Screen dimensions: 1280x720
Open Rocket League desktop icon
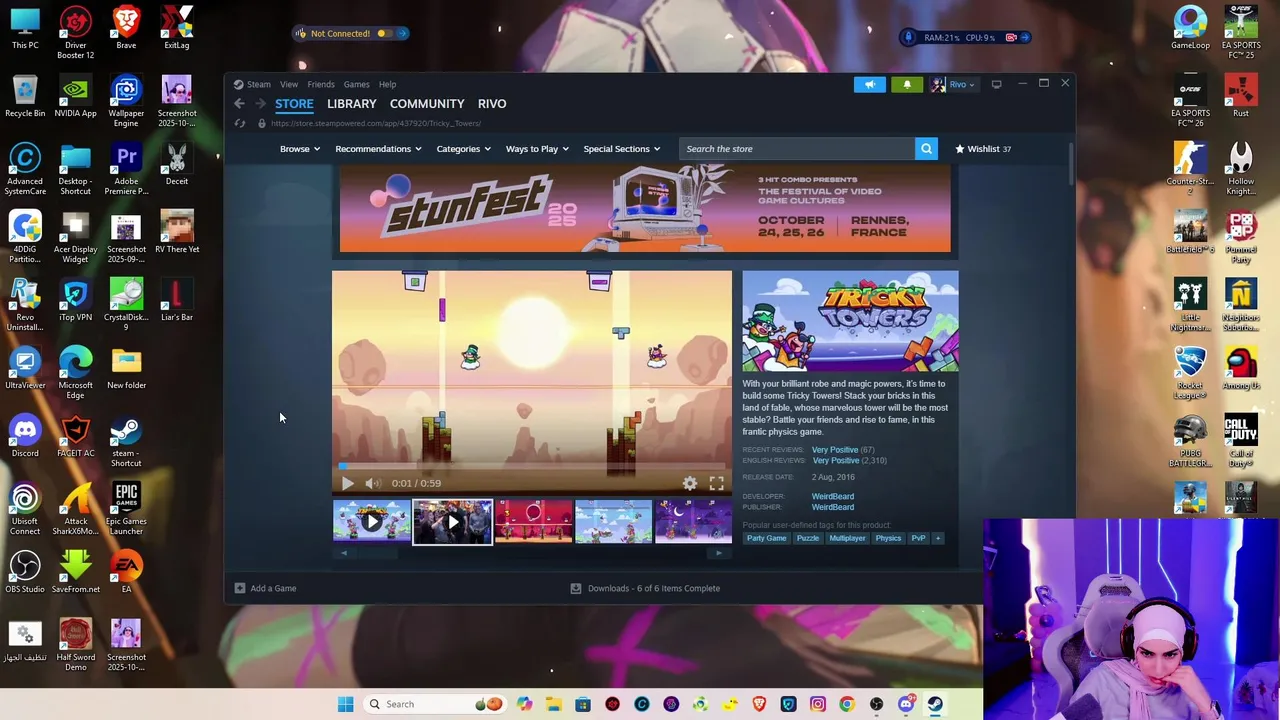click(x=1190, y=372)
